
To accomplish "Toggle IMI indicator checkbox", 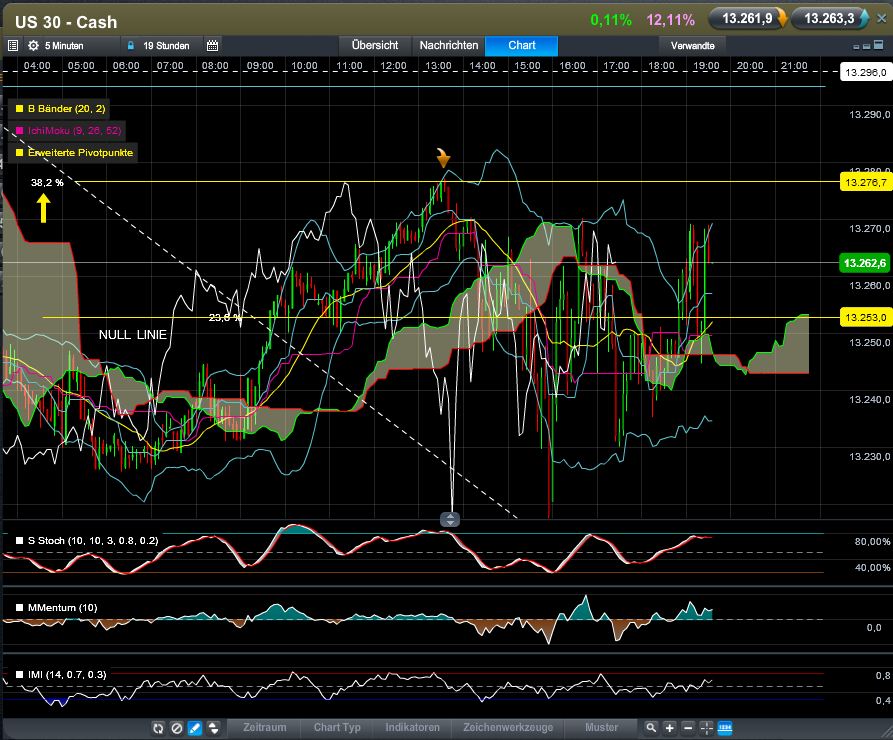I will click(19, 674).
